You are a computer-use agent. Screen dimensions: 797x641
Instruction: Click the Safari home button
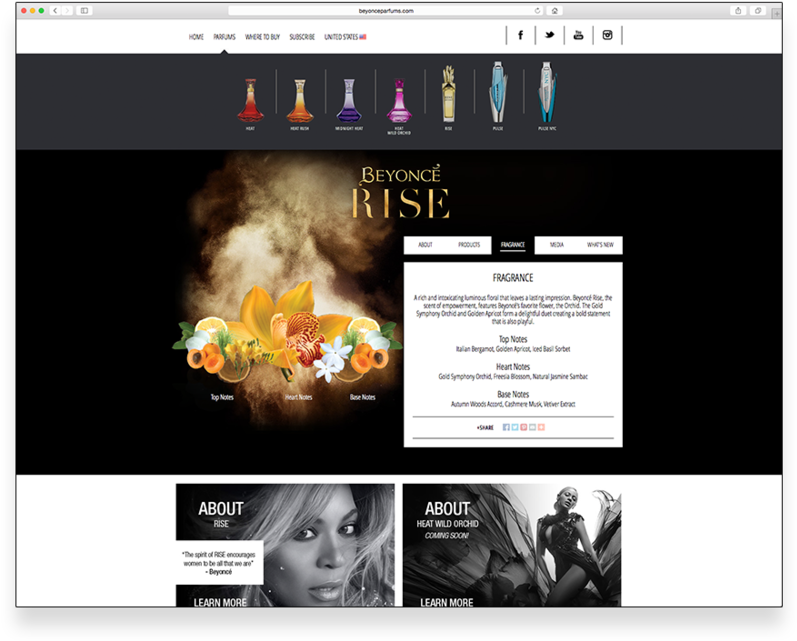coord(555,11)
